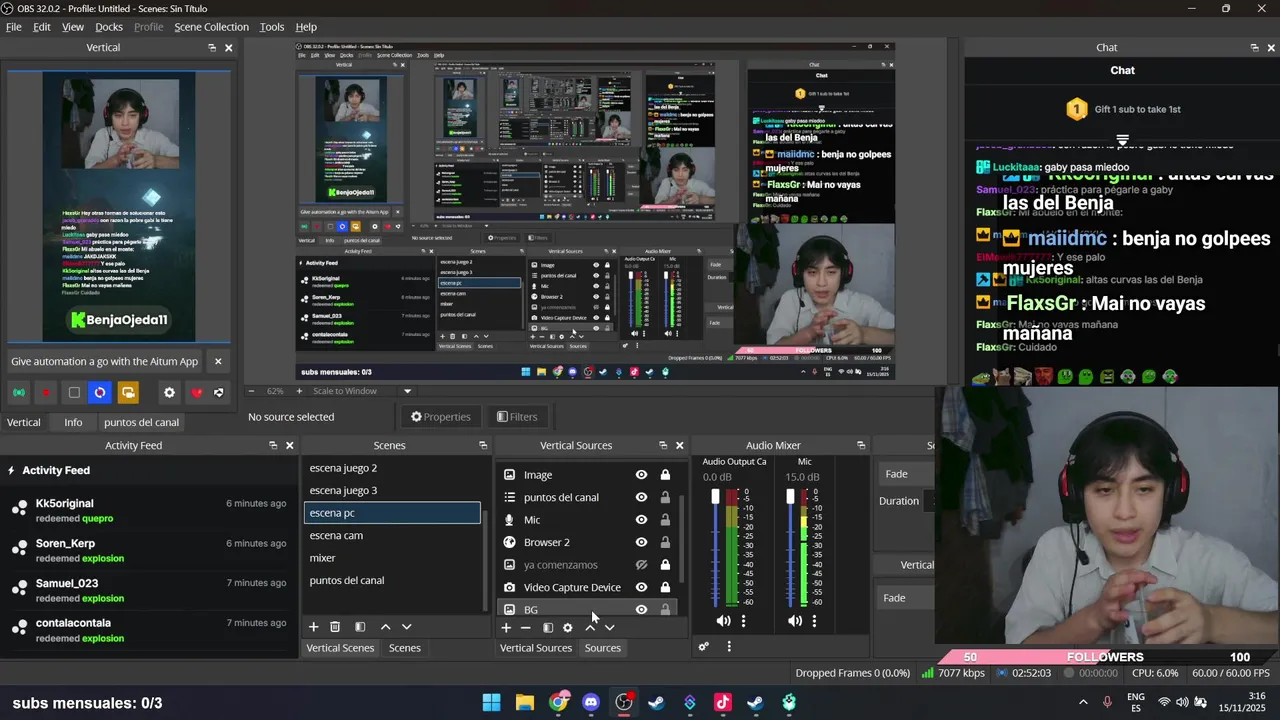Move scene up with Scenes arrow

tap(385, 626)
